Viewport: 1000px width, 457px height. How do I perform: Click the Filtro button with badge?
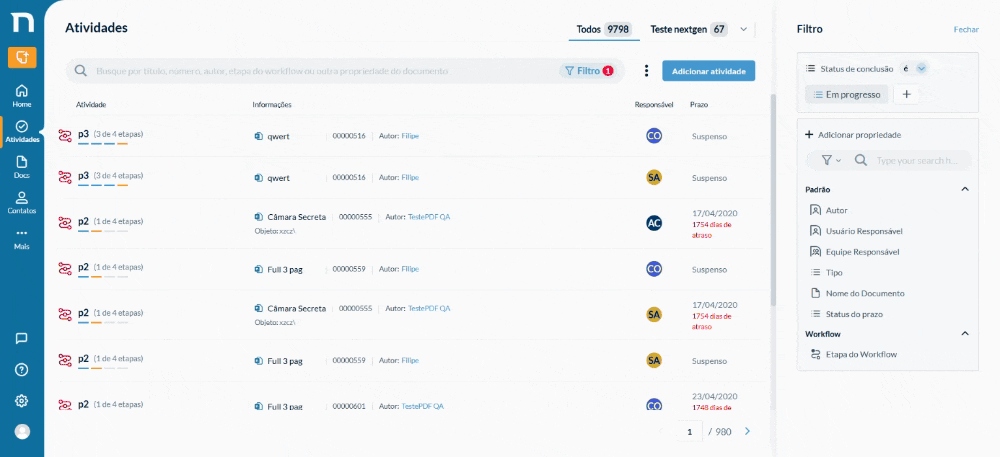tap(589, 71)
